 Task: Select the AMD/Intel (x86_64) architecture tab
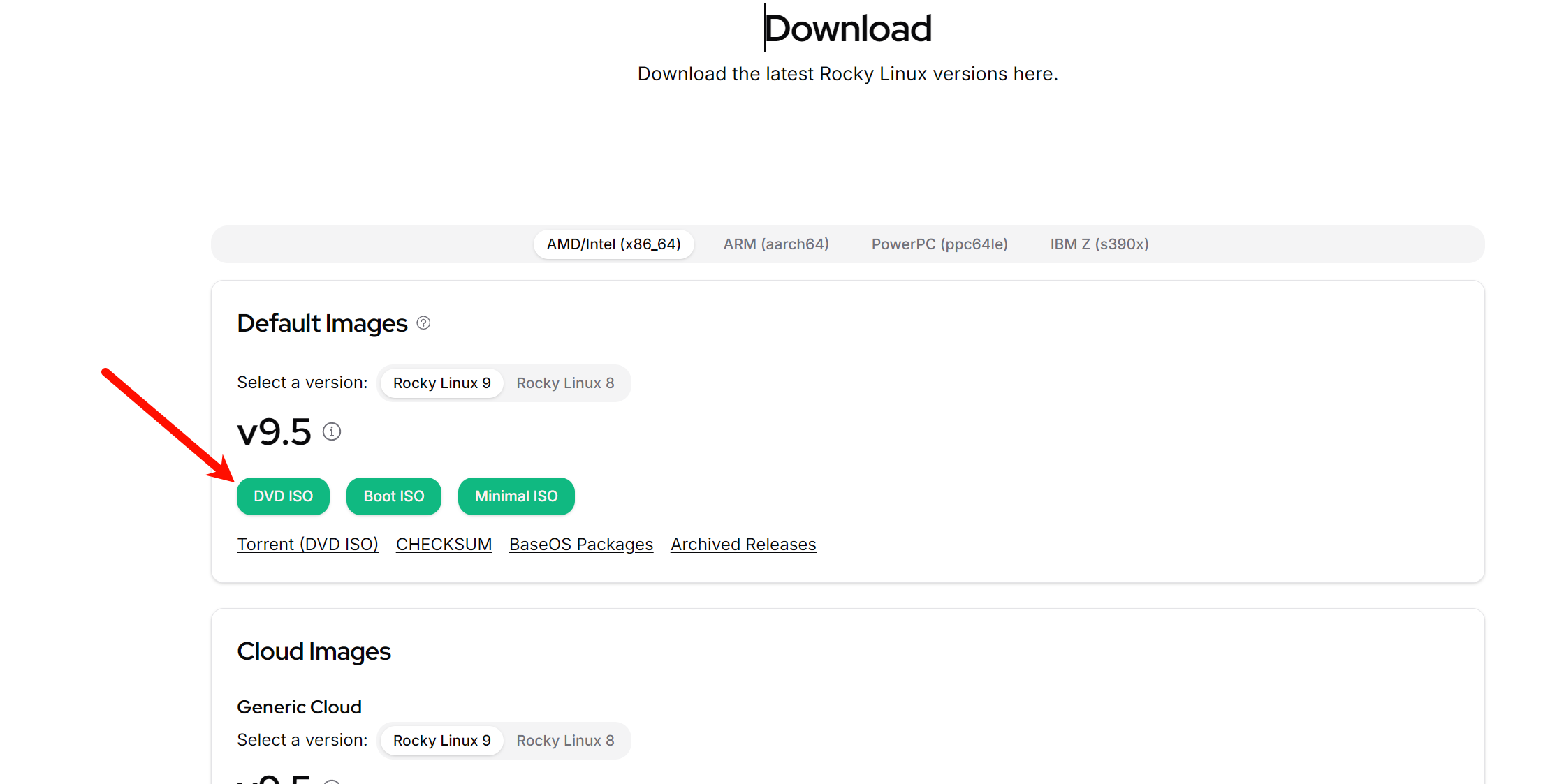point(613,244)
